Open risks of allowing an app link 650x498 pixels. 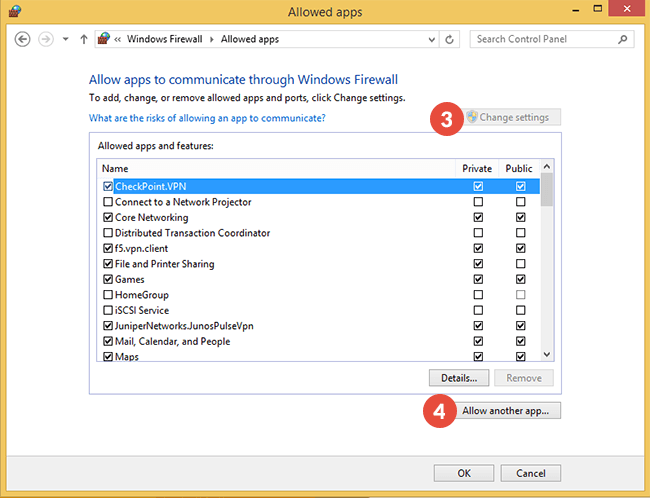(207, 118)
